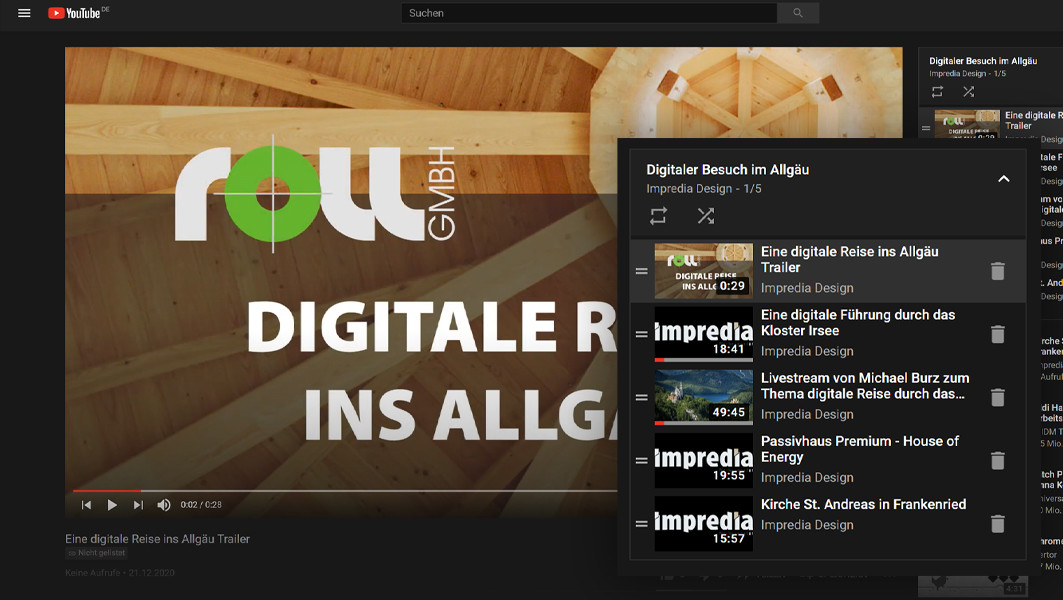Go to the previous video
The image size is (1063, 600).
pos(87,505)
